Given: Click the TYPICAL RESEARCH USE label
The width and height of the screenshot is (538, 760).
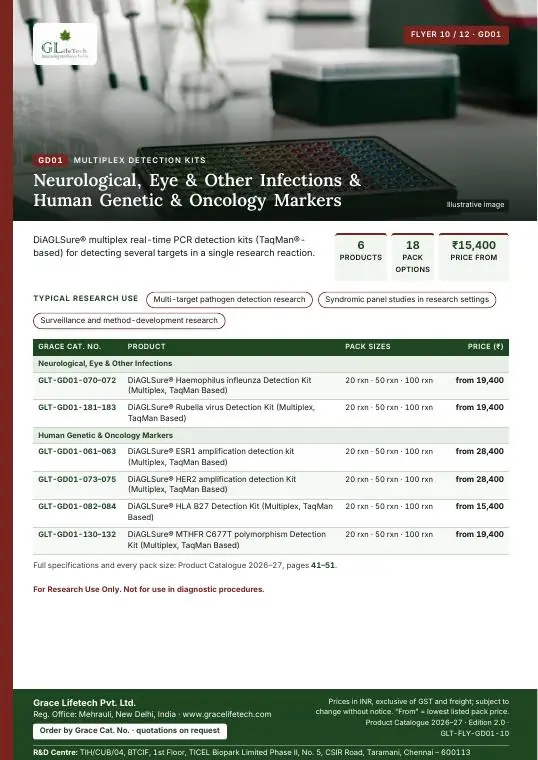Looking at the screenshot, I should tap(86, 299).
